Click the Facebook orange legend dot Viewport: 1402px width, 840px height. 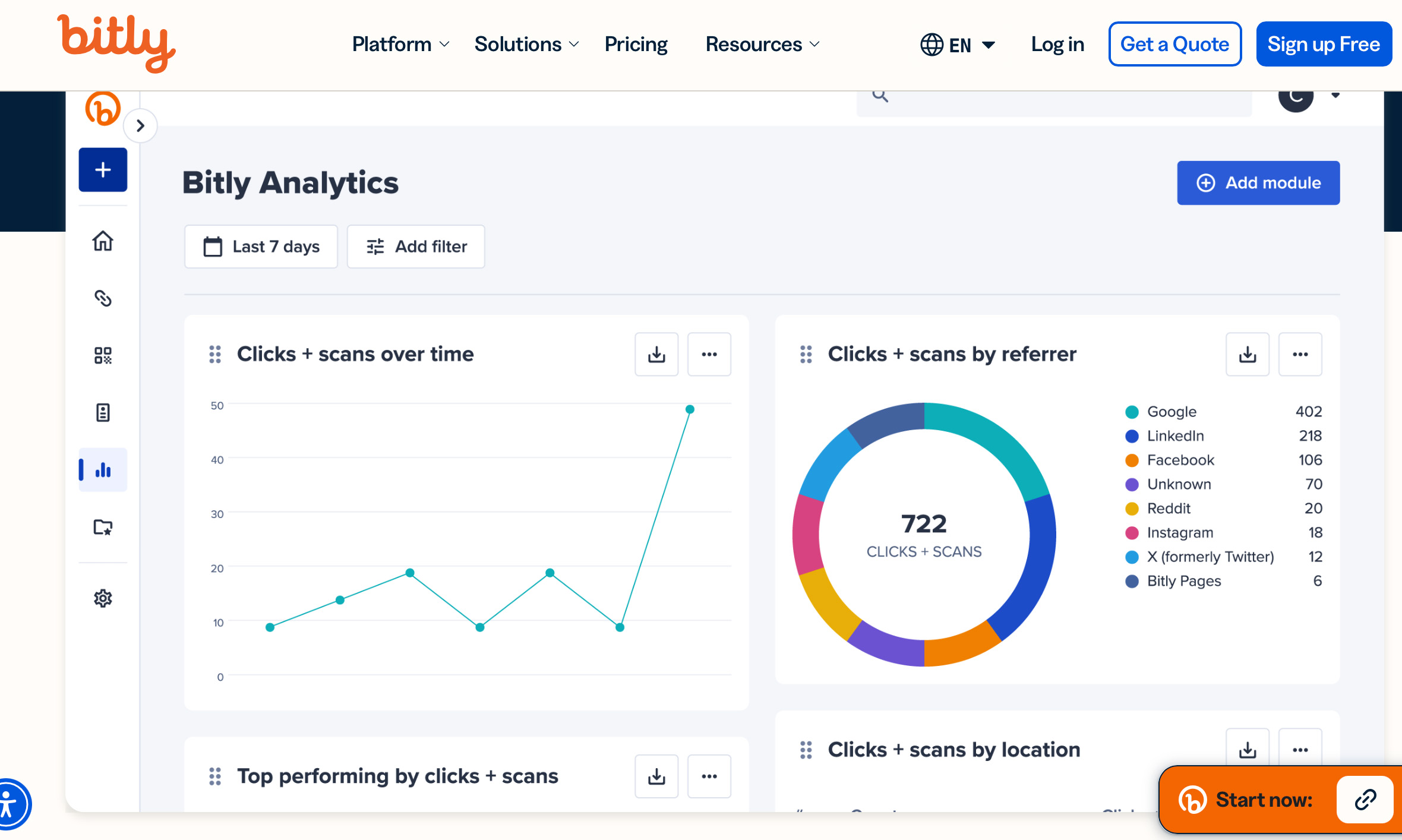pos(1132,460)
